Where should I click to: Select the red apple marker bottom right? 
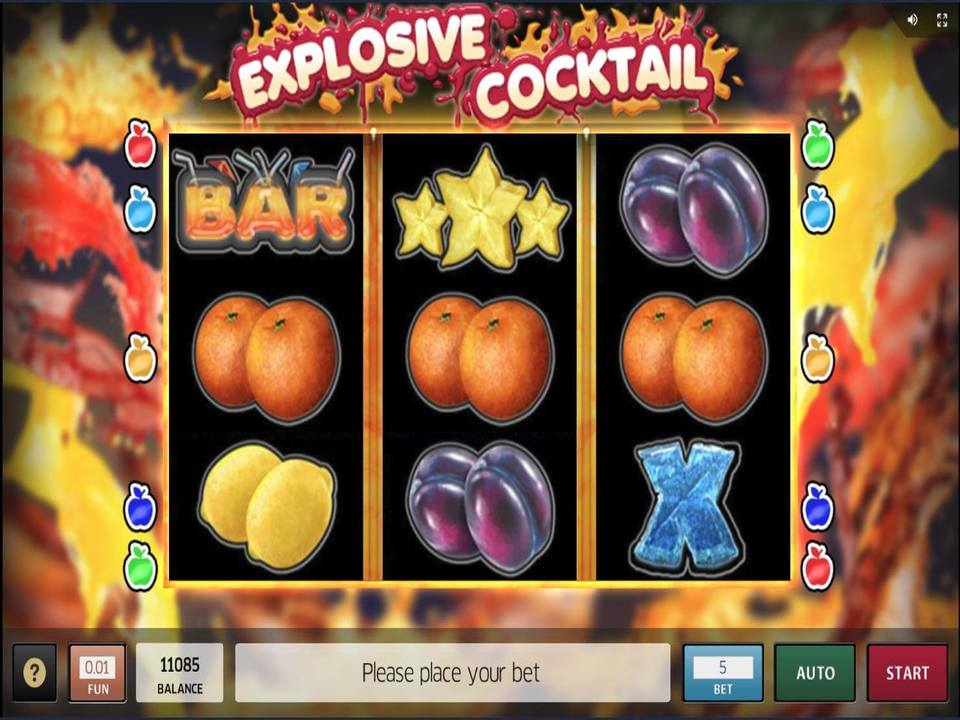pyautogui.click(x=818, y=566)
